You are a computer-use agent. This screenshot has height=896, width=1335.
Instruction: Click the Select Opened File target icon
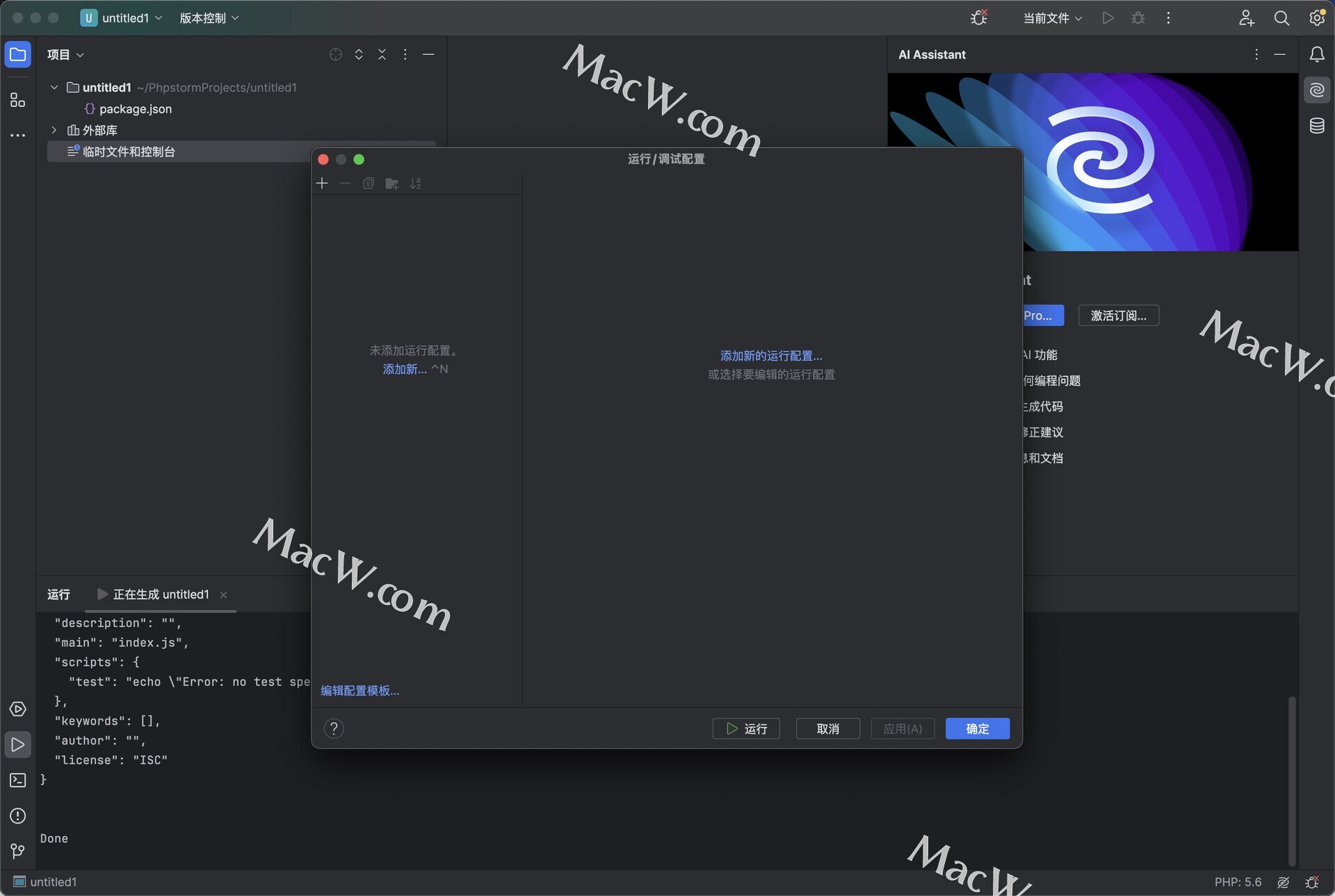click(336, 54)
